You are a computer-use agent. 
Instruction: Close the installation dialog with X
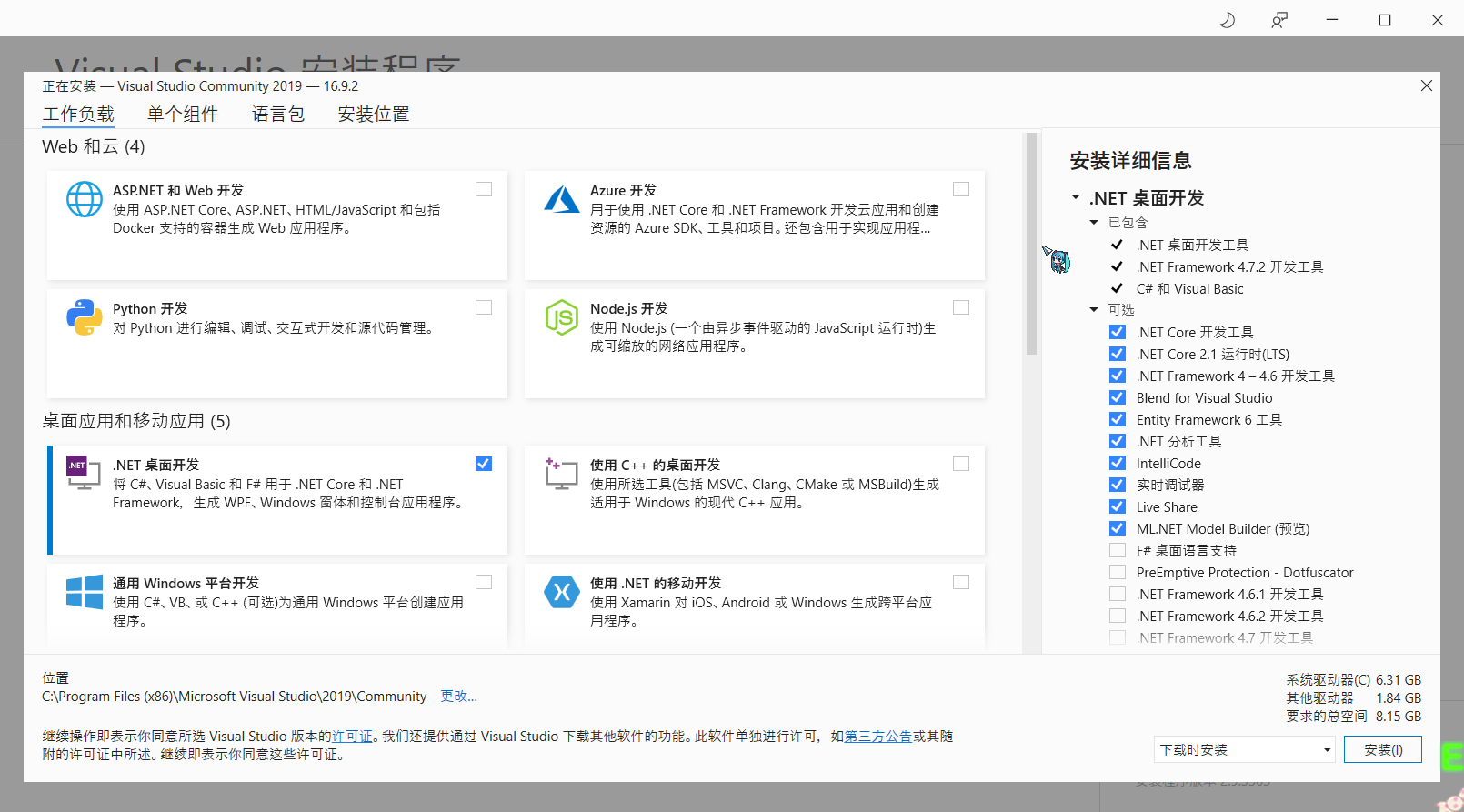pos(1426,85)
